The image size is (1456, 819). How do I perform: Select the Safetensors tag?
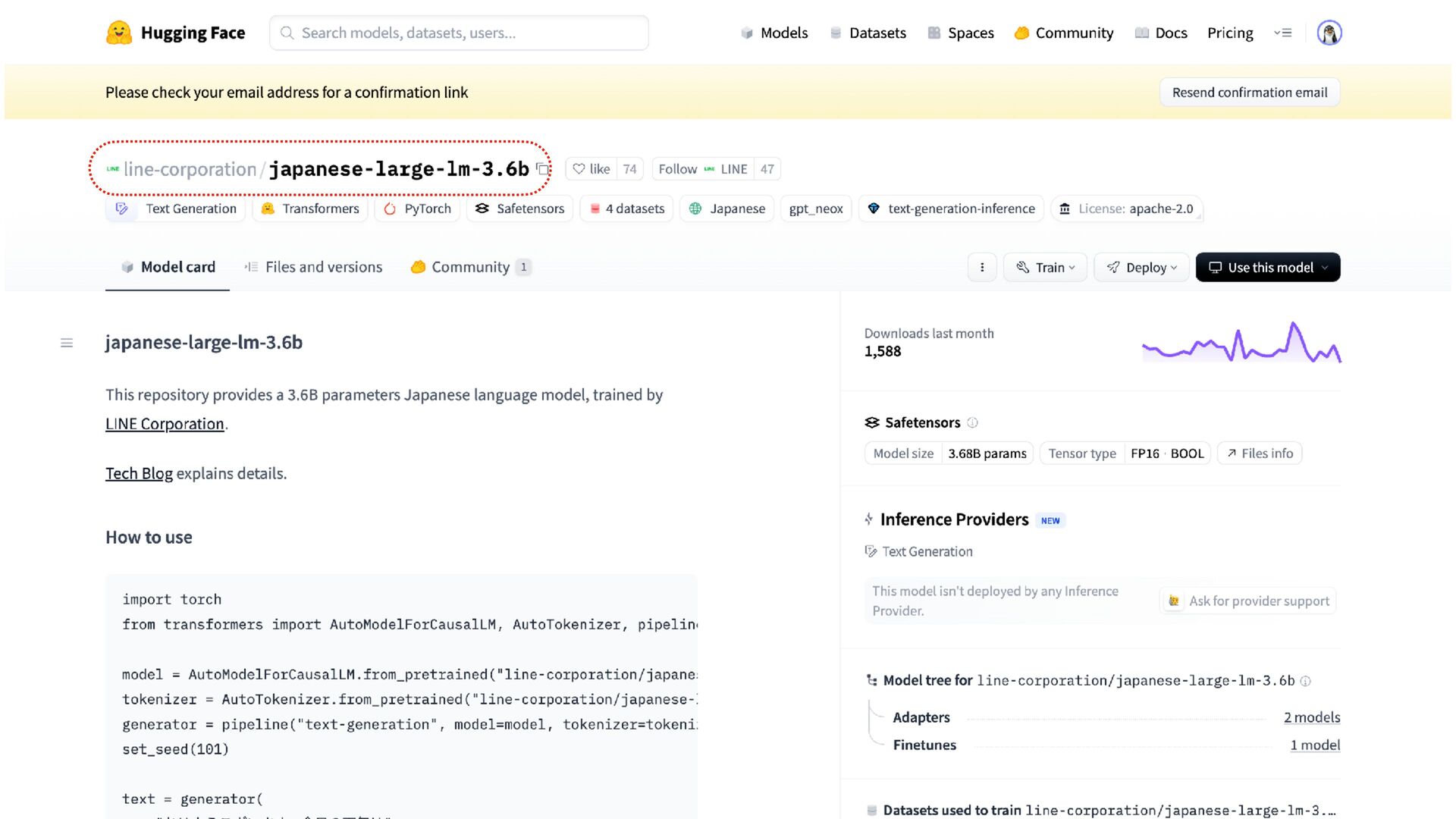(520, 209)
